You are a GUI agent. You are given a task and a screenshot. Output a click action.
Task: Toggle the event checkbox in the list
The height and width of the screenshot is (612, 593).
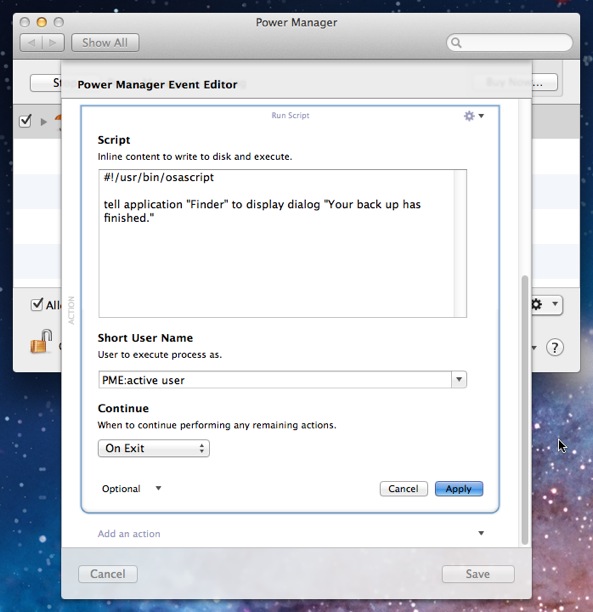pyautogui.click(x=25, y=121)
